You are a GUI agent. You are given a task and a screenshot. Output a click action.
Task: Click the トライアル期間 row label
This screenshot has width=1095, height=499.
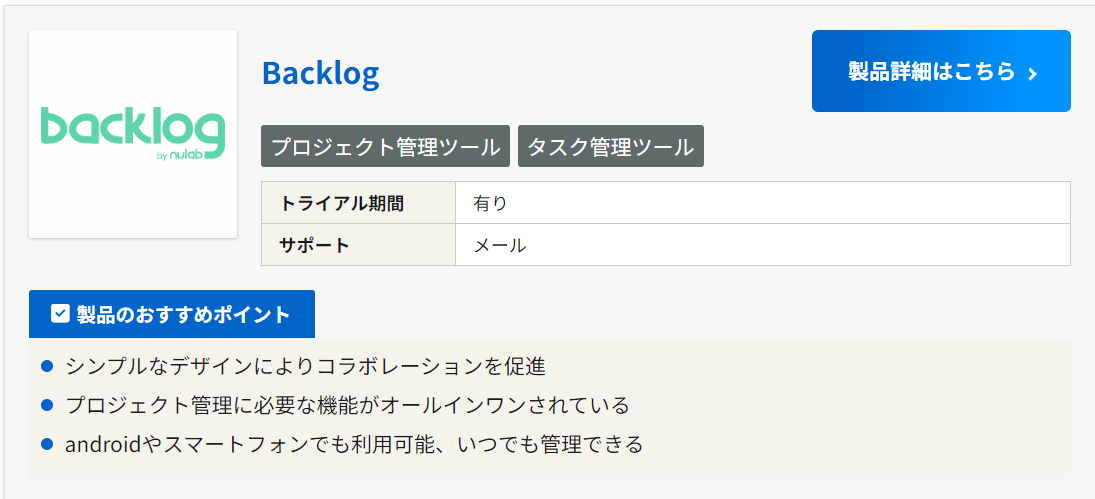pos(358,203)
